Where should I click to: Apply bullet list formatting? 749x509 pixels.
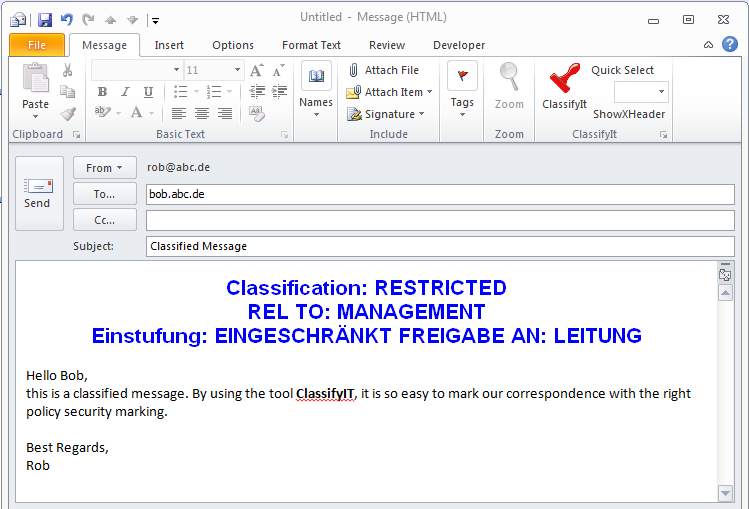(x=181, y=91)
